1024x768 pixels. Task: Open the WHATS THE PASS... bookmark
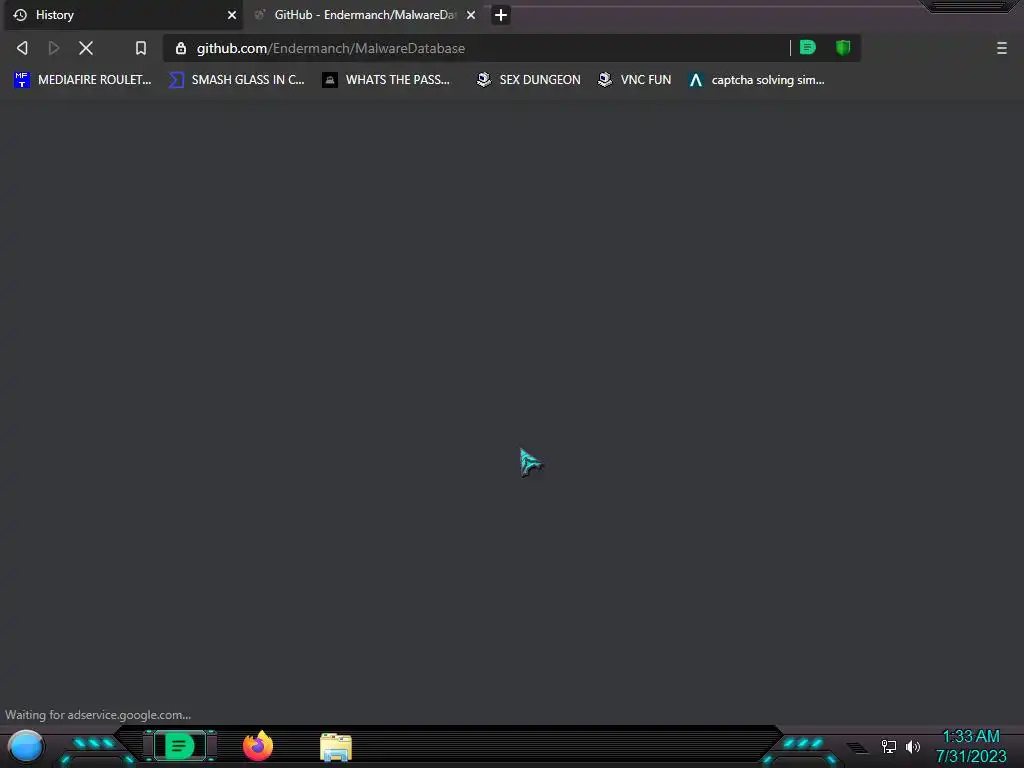[386, 80]
